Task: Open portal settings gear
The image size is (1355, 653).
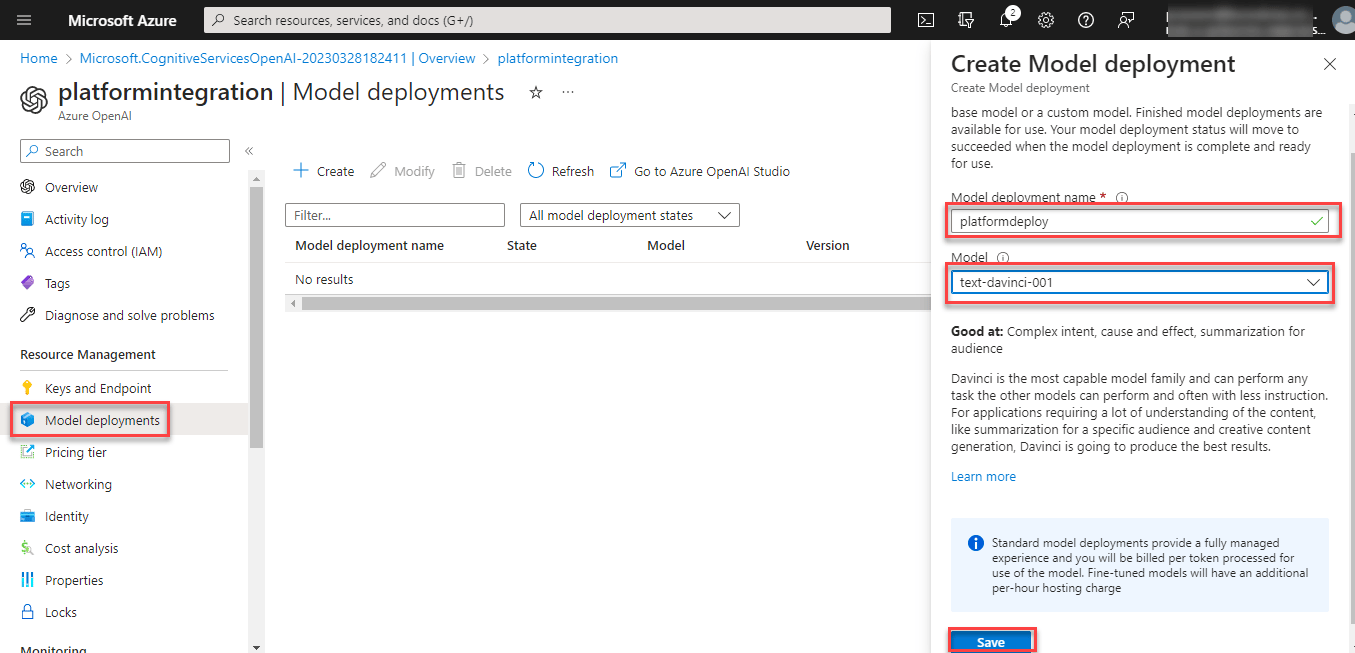Action: coord(1046,20)
